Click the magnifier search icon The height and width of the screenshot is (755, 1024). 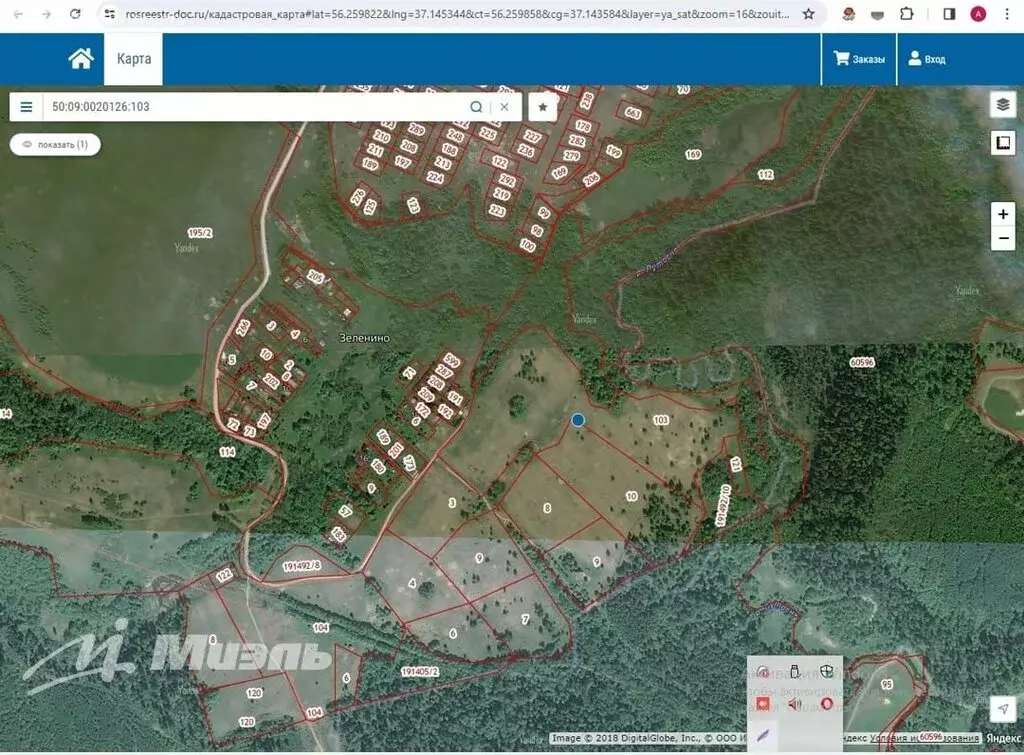coord(476,106)
